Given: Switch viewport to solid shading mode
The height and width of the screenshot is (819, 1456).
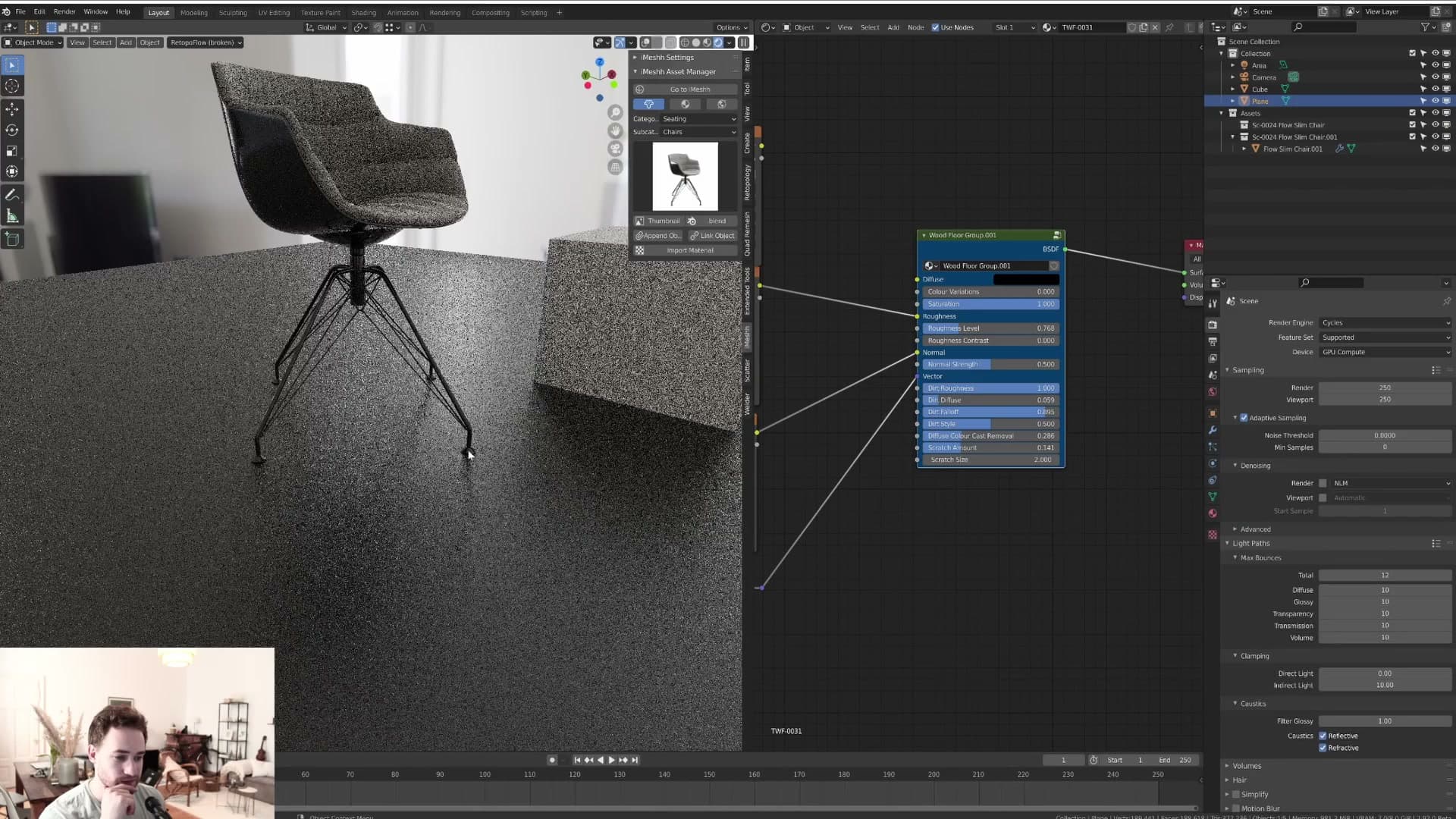Looking at the screenshot, I should pyautogui.click(x=695, y=42).
